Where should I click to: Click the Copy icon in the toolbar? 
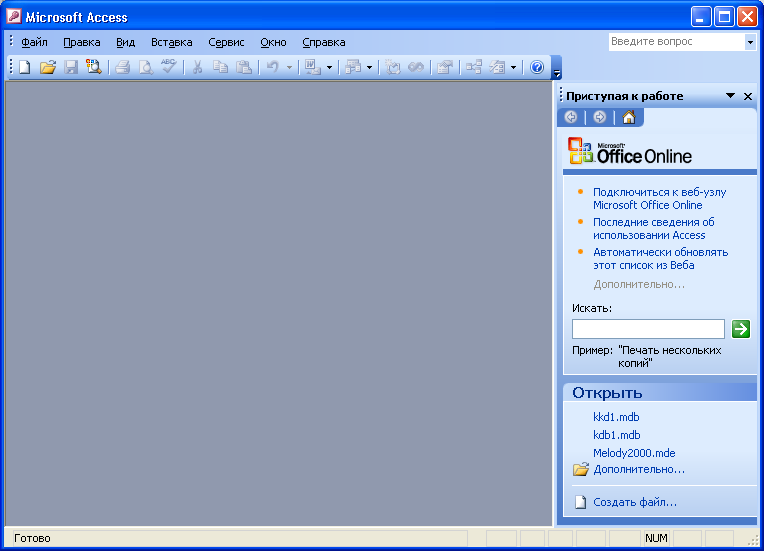tap(221, 67)
